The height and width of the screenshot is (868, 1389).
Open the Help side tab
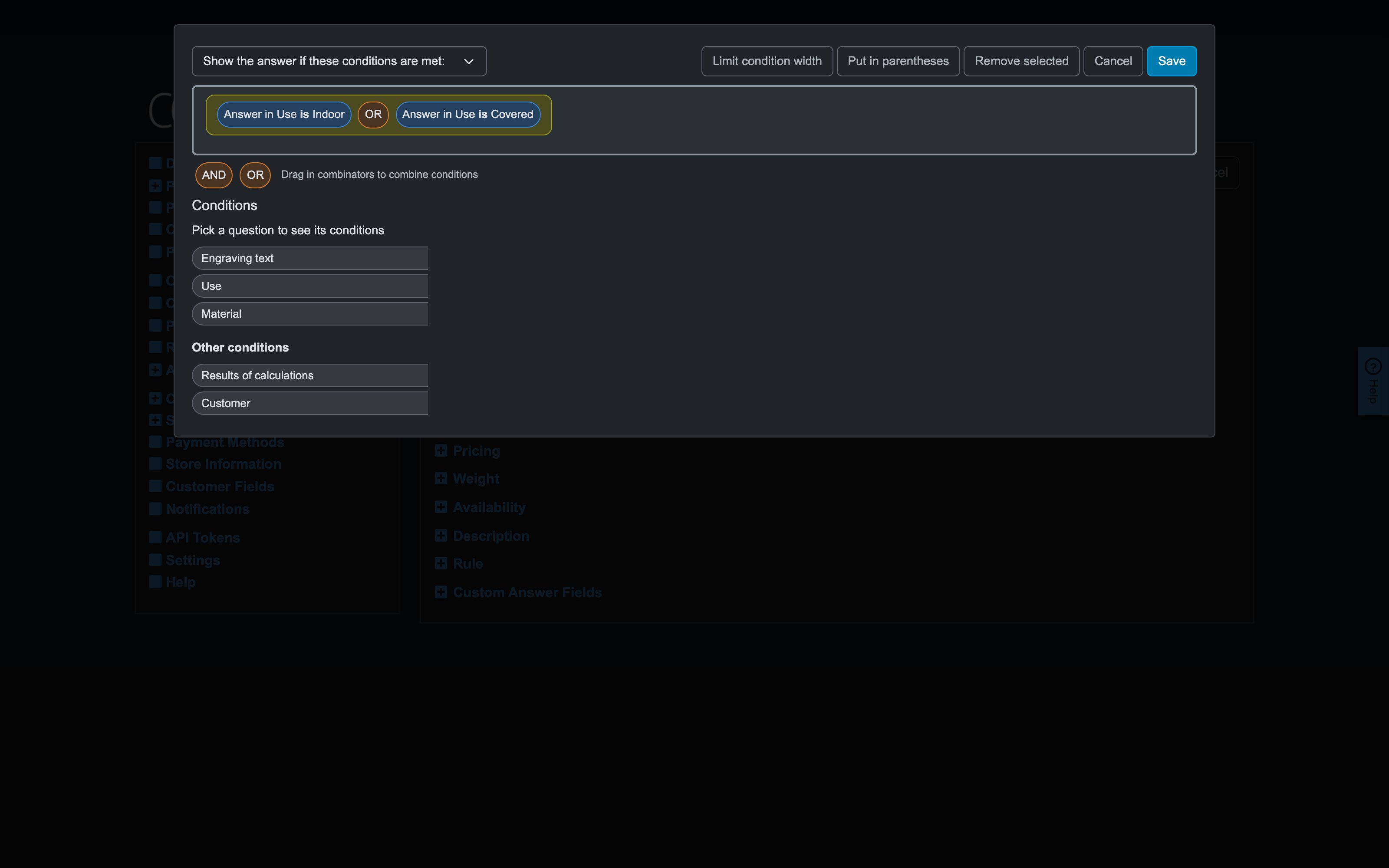(x=1373, y=381)
